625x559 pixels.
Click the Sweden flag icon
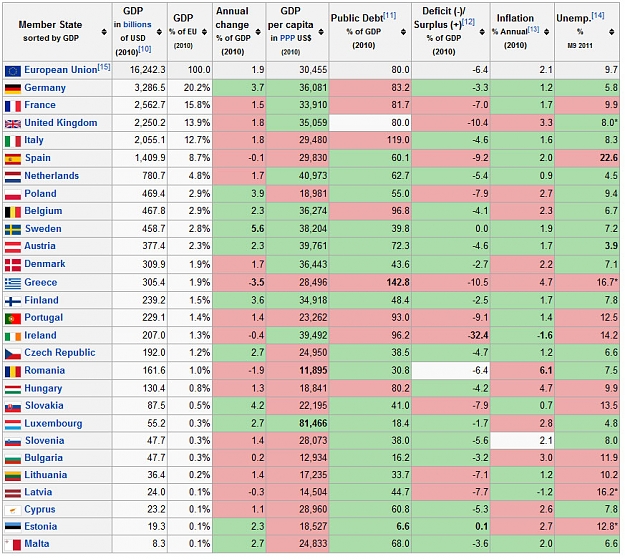13,230
